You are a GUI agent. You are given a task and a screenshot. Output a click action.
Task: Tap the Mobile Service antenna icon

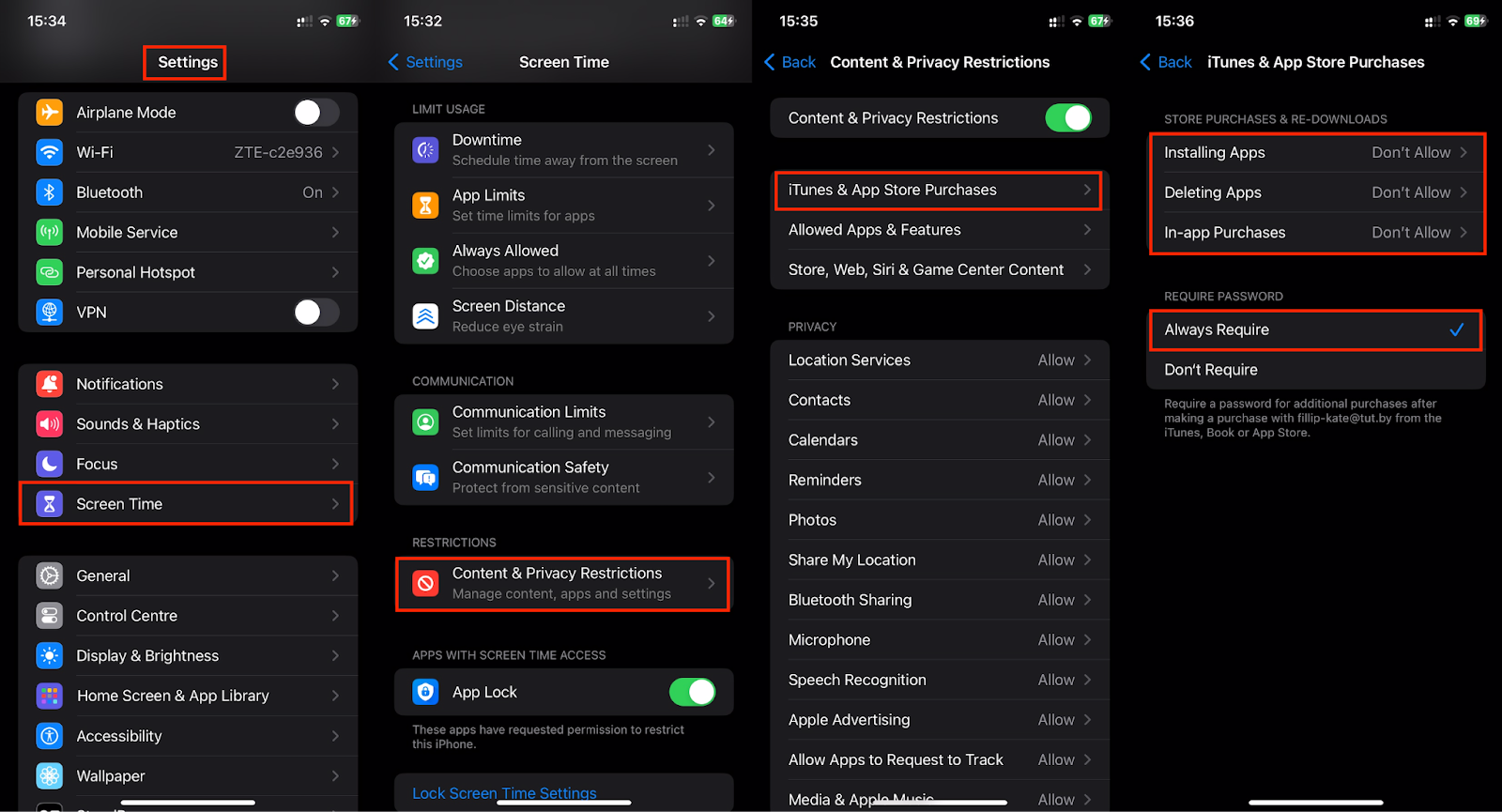pos(50,232)
